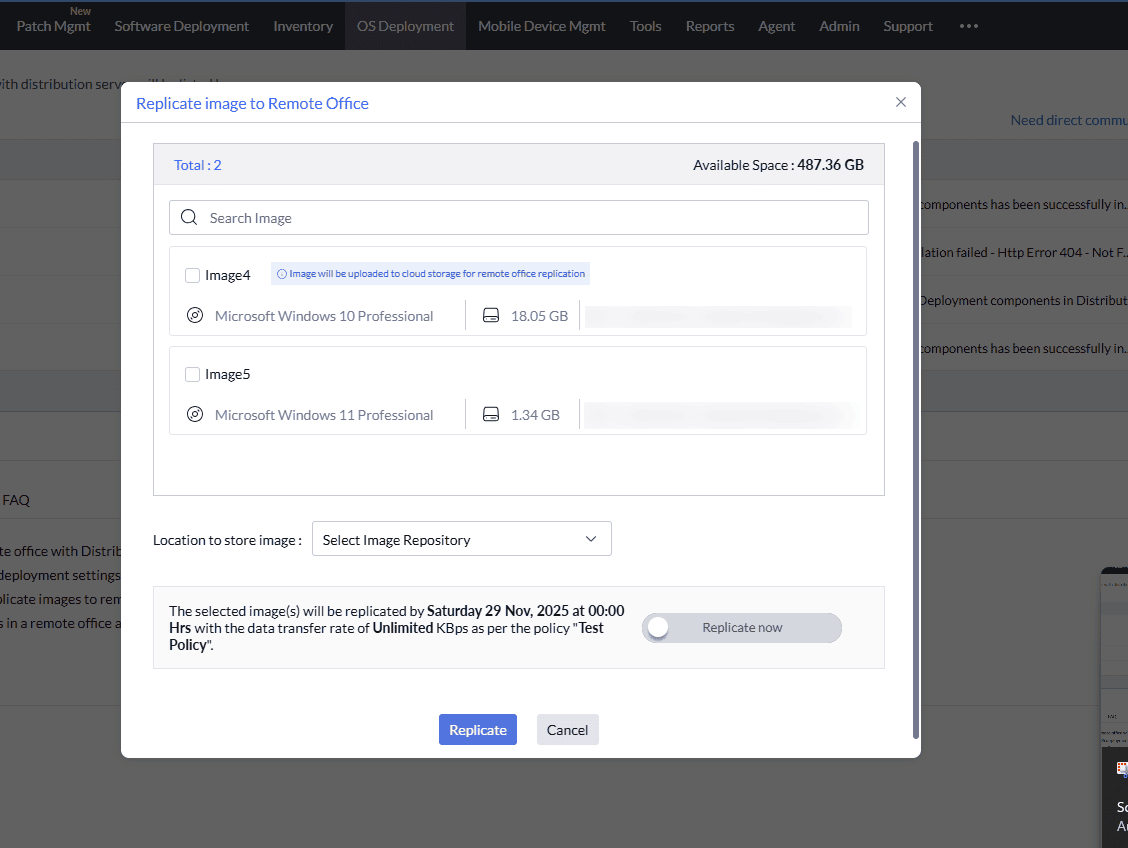
Task: Click the disc icon beside Windows 10 Professional
Action: 195,315
